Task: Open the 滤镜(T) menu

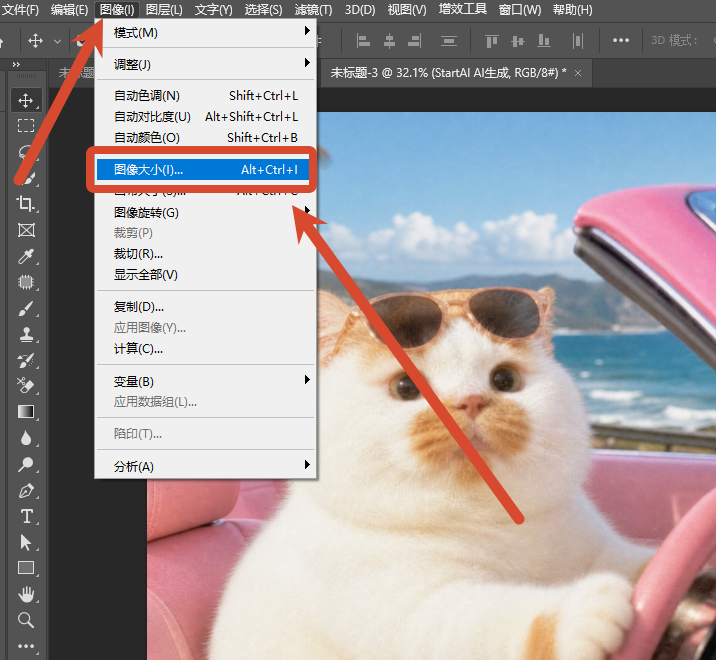Action: coord(313,10)
